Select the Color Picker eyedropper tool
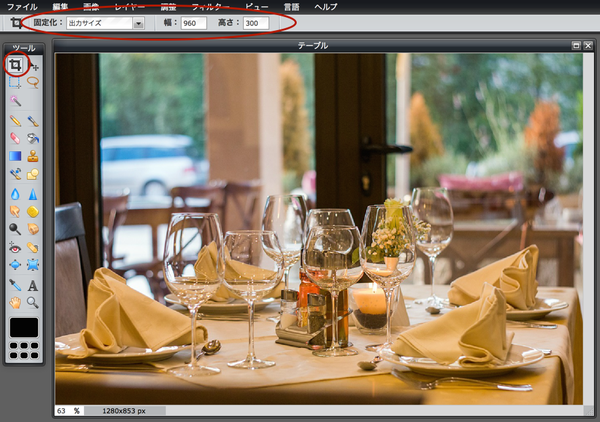This screenshot has height=422, width=600. (15, 285)
